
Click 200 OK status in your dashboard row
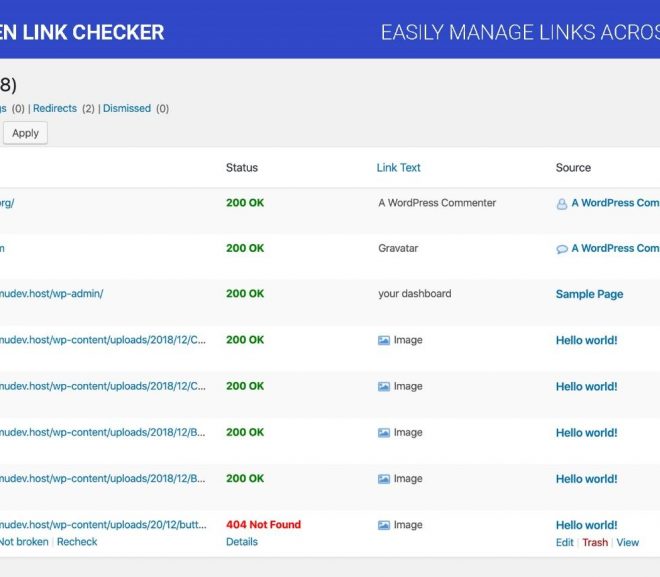[245, 294]
